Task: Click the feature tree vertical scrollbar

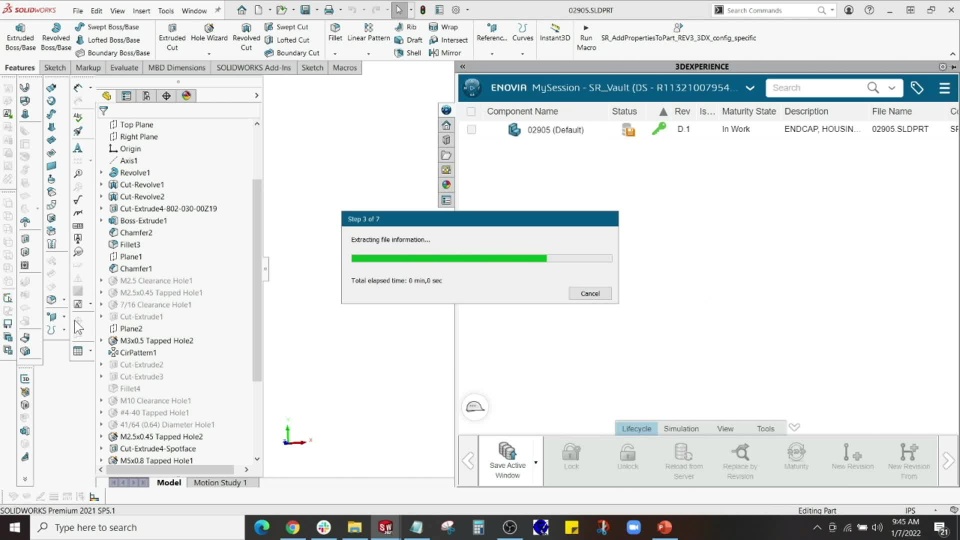Action: [x=257, y=280]
